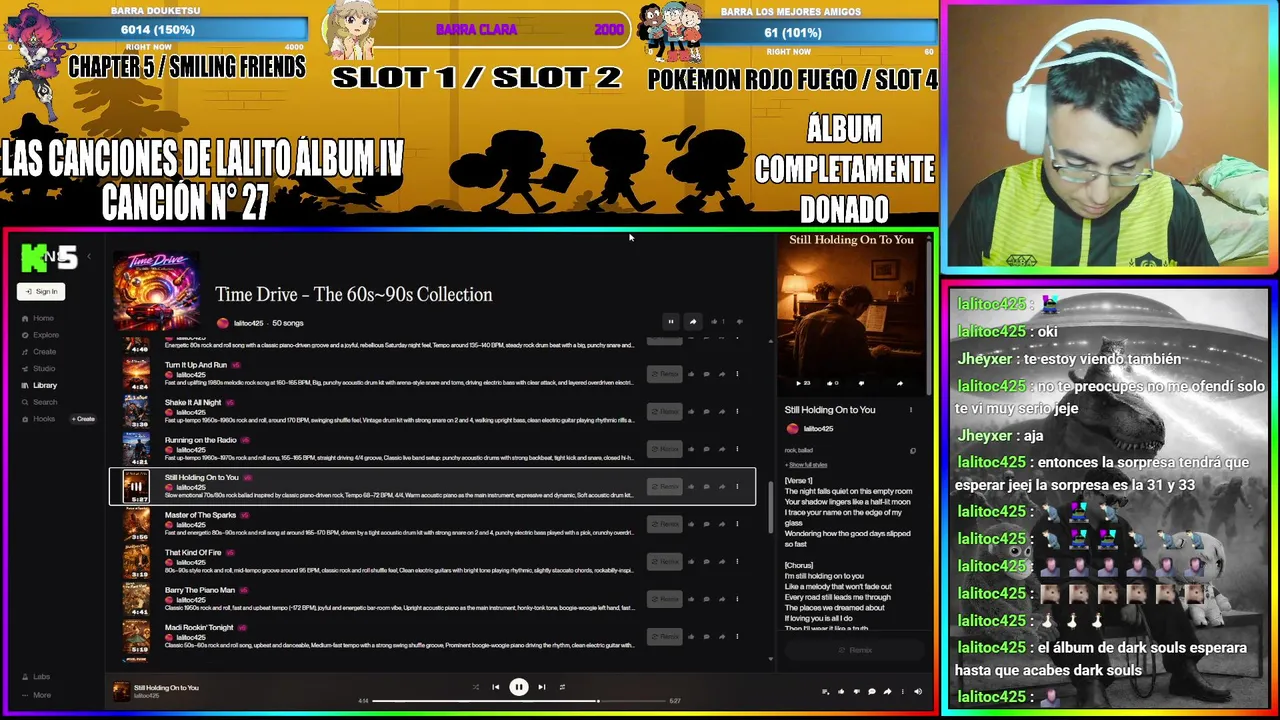Open more options for Turn It Up And Run
The width and height of the screenshot is (1280, 720).
click(737, 374)
